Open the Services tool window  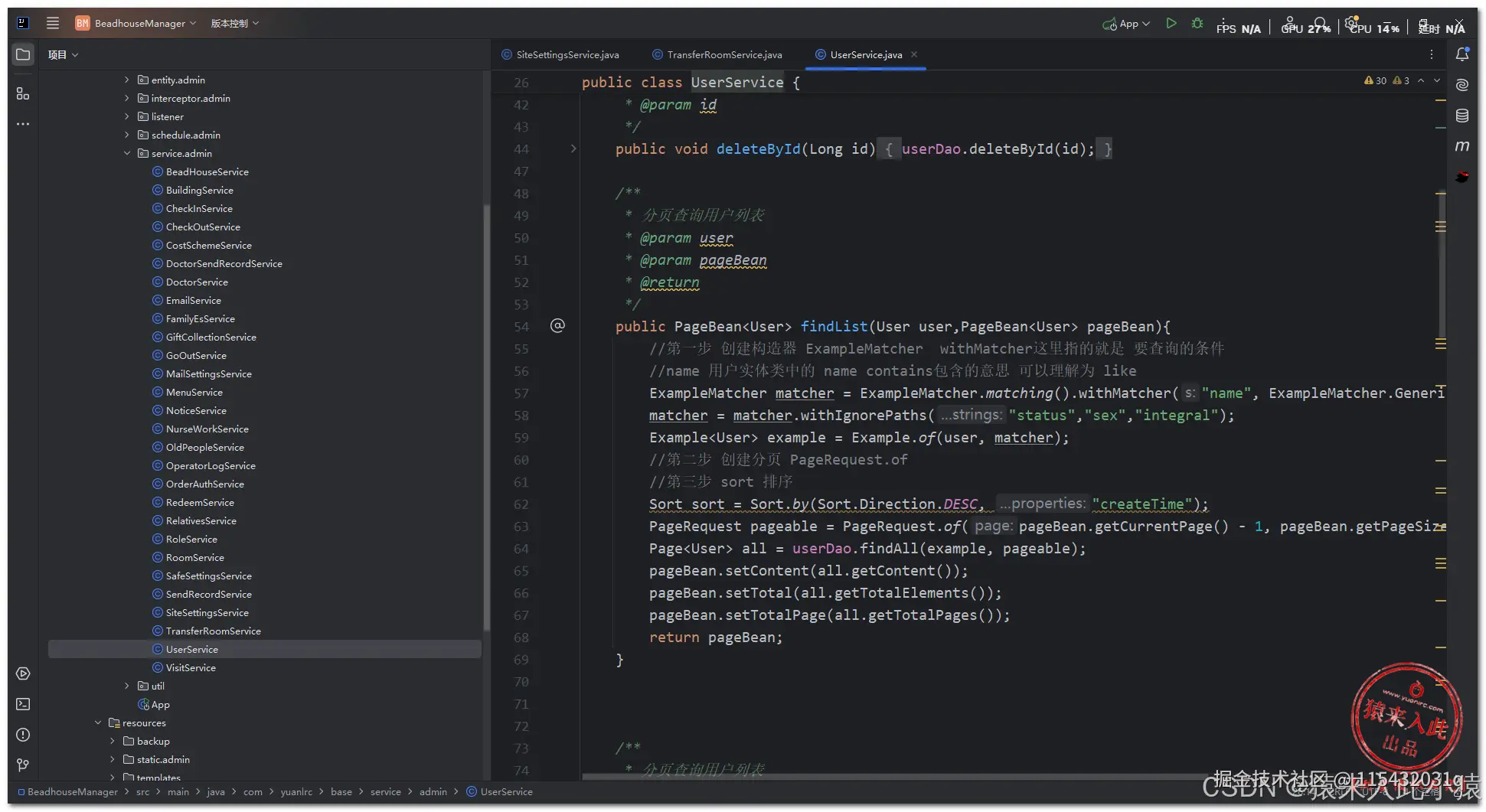coord(23,673)
